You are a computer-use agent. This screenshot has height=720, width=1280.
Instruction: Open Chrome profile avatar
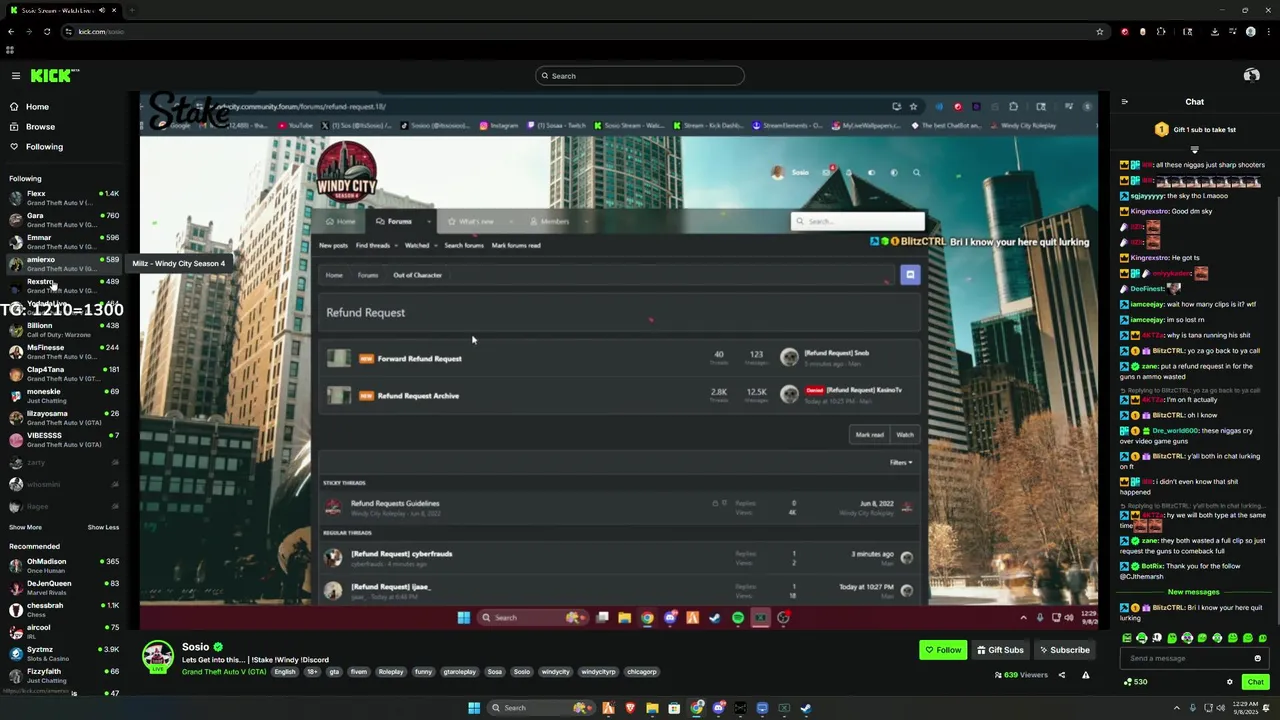[1250, 32]
